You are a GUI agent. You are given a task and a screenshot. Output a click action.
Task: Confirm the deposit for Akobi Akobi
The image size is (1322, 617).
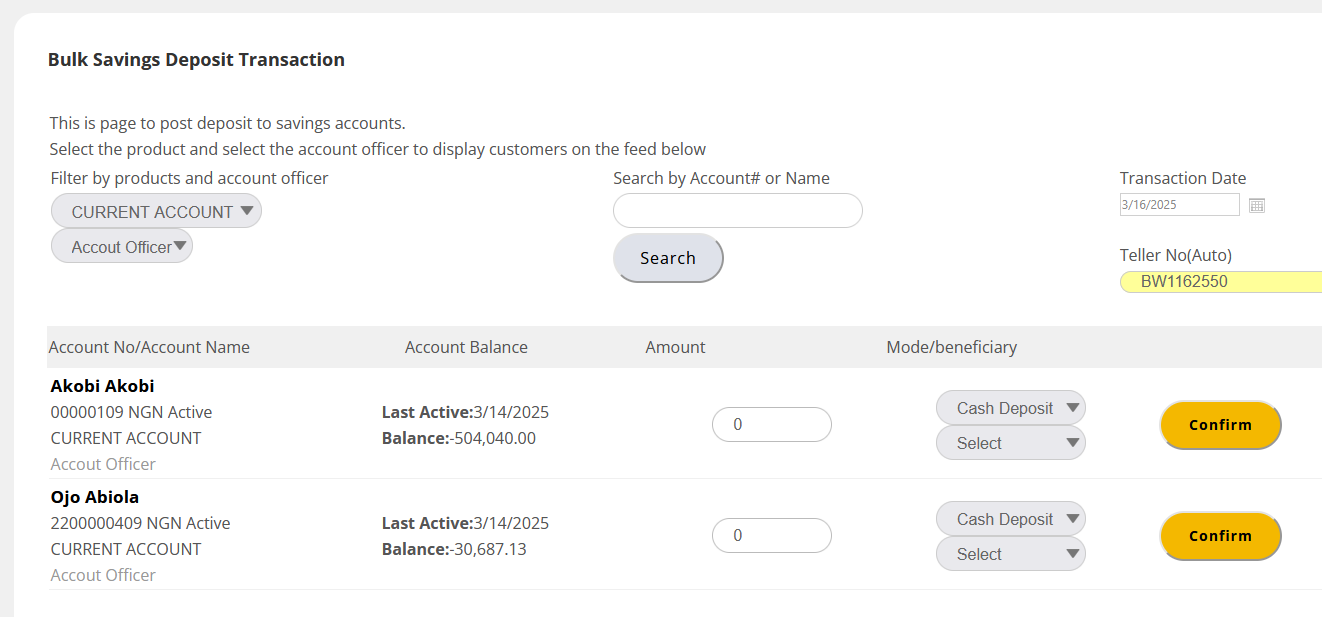pyautogui.click(x=1220, y=425)
